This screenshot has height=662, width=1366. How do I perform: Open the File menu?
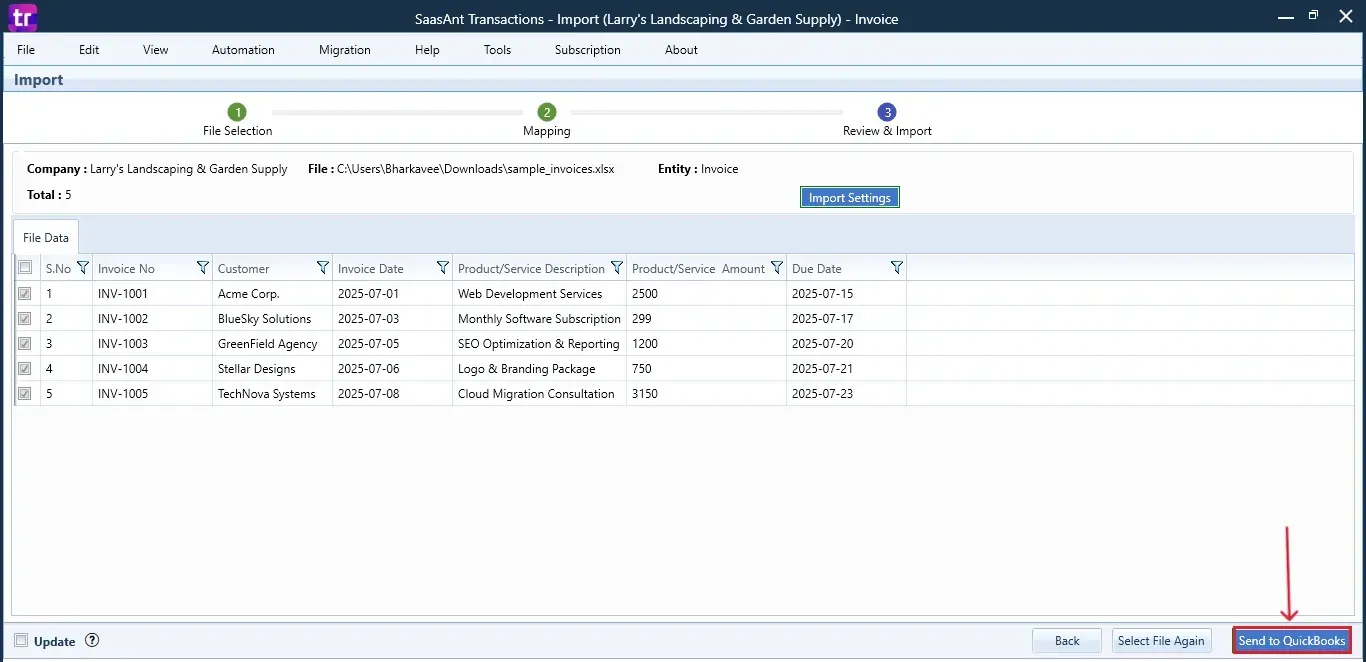(26, 50)
